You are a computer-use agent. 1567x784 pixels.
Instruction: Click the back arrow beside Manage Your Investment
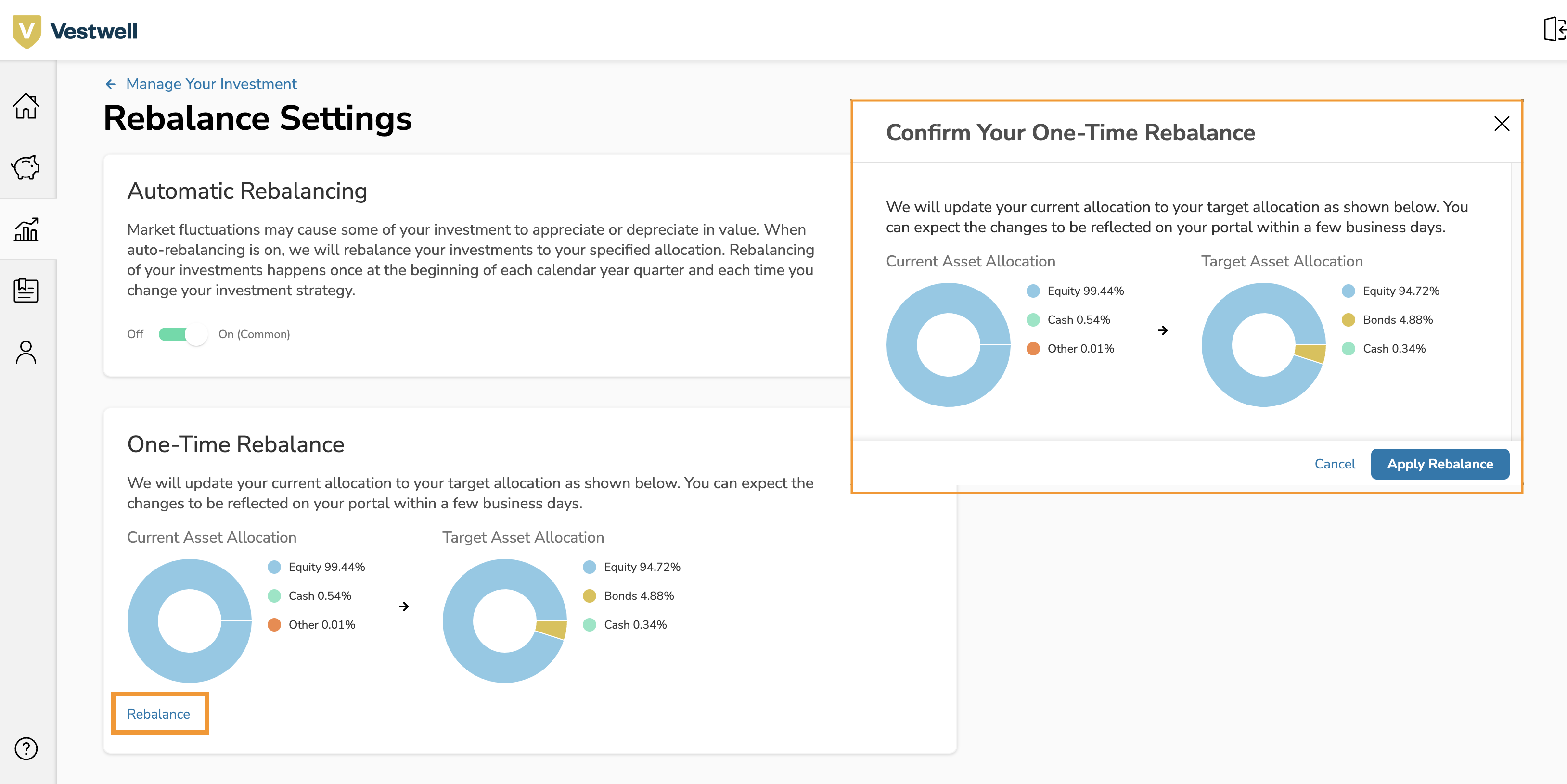pos(110,83)
